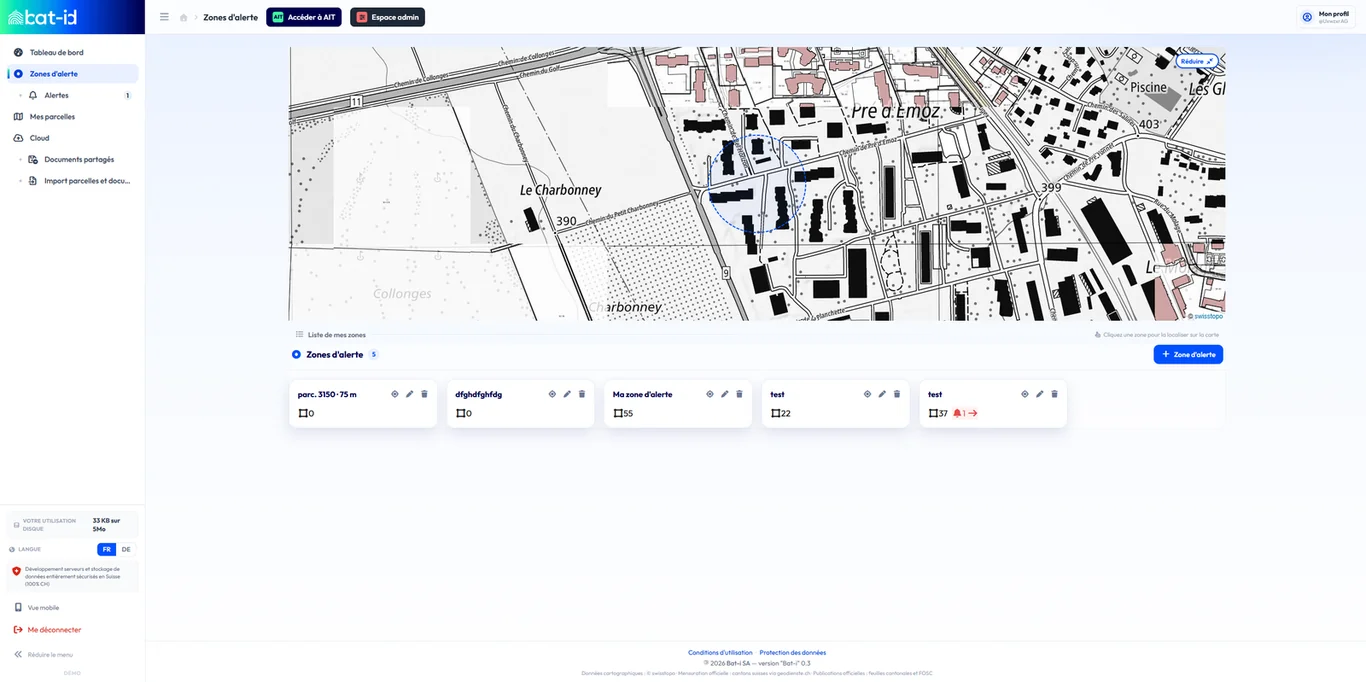1366x682 pixels.
Task: Locate Ma zone d'alerte on the map
Action: 710,394
